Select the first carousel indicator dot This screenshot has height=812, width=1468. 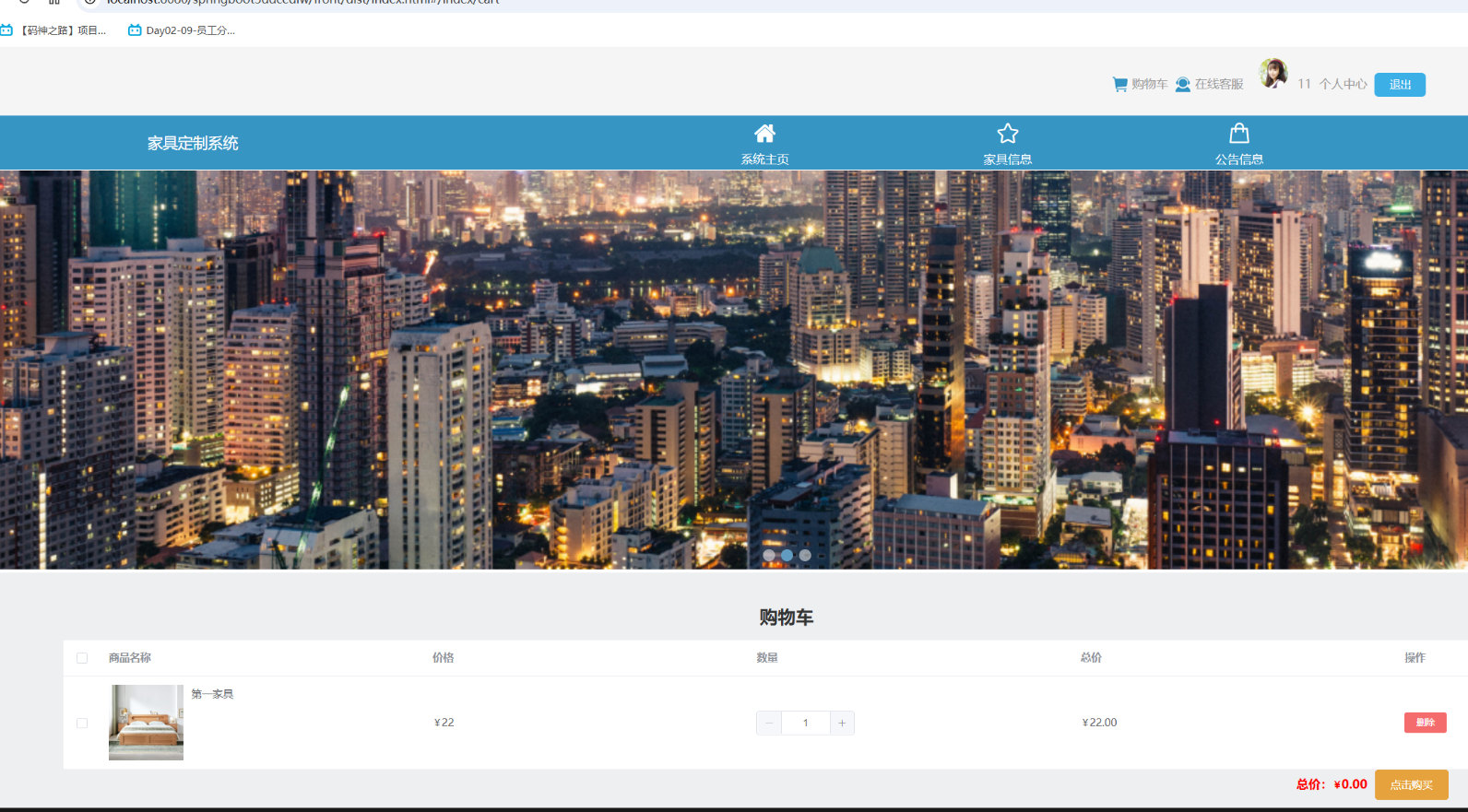769,555
